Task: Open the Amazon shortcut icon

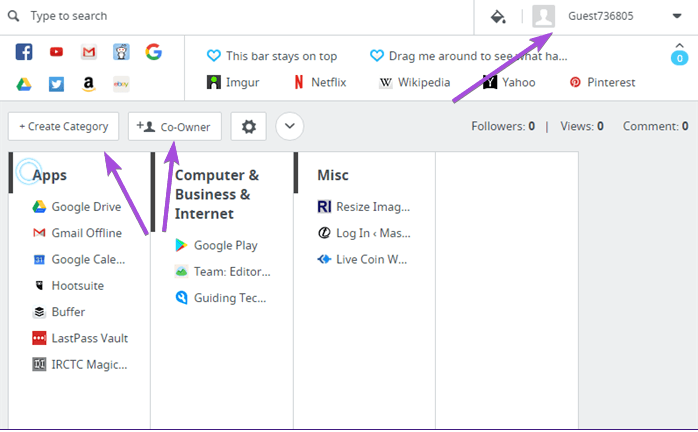Action: tap(89, 84)
